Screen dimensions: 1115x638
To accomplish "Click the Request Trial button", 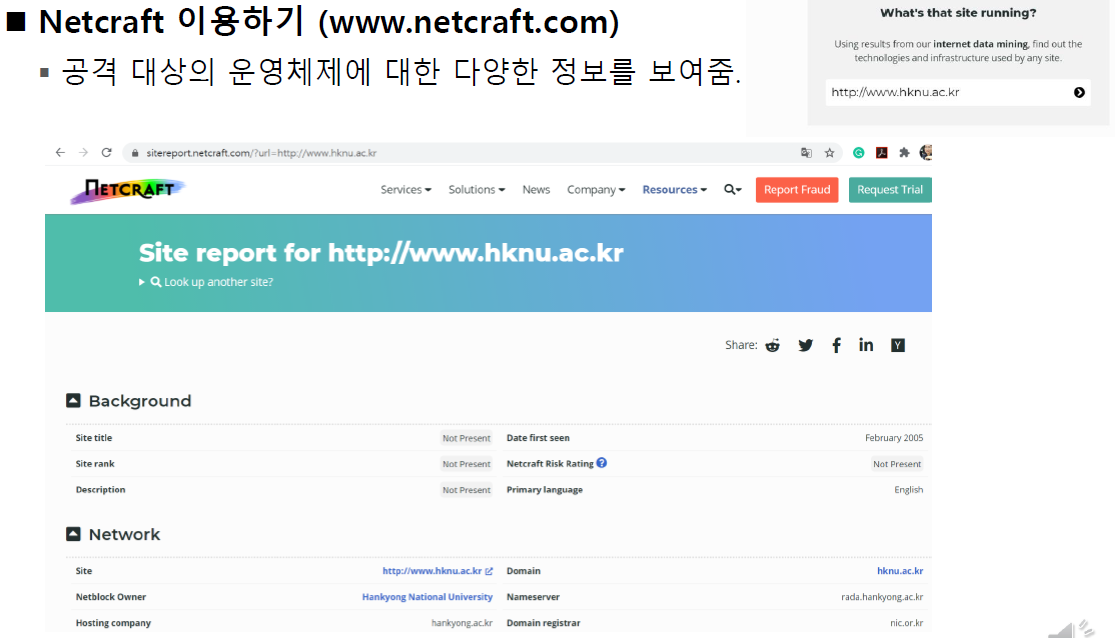I will [x=890, y=190].
